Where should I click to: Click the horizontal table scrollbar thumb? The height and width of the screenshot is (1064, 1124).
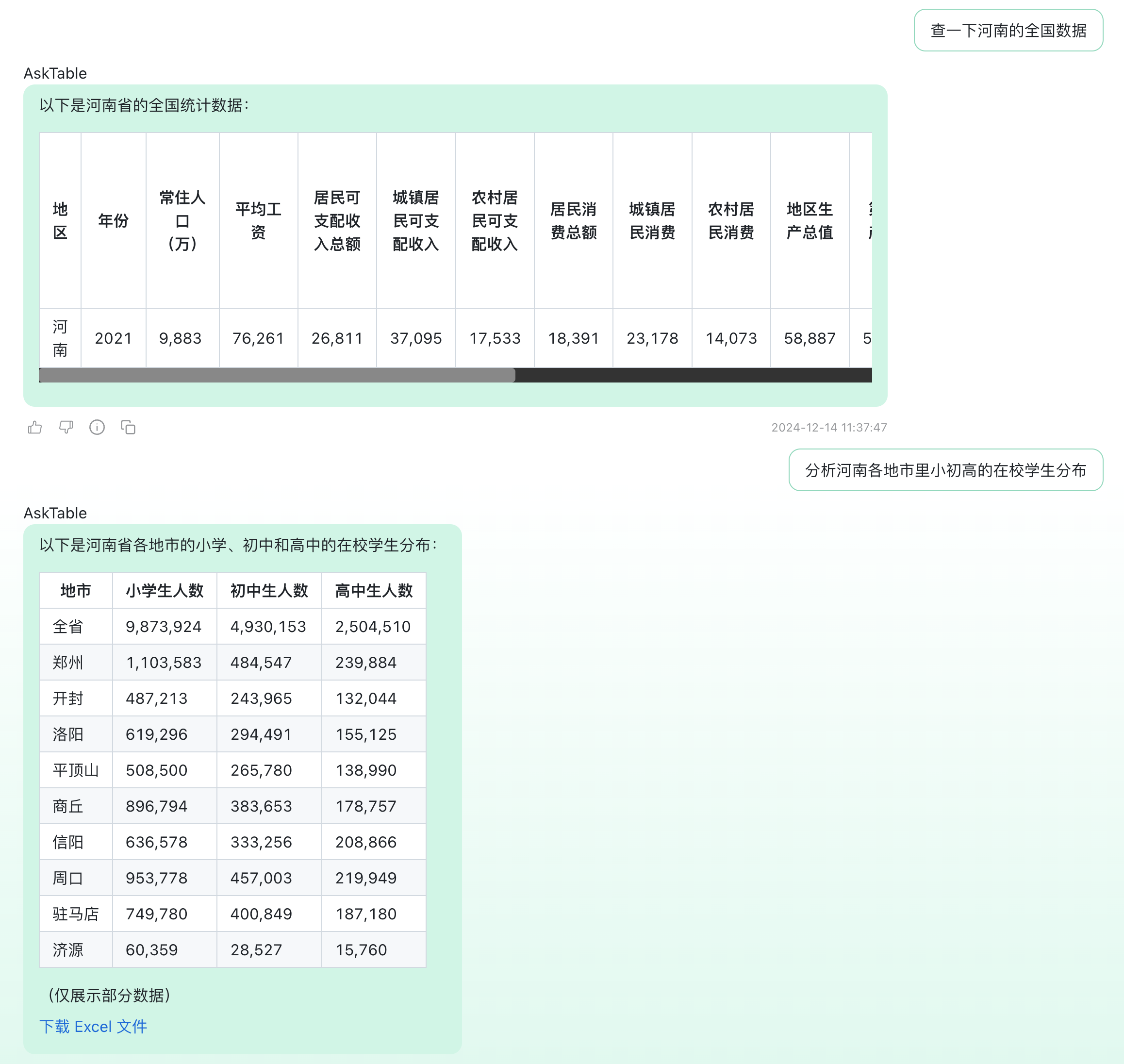[x=277, y=375]
